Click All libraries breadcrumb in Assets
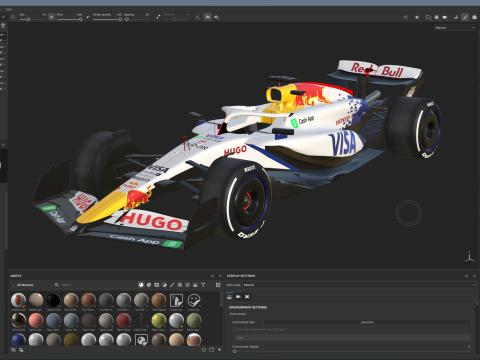480x360 pixels. [x=25, y=285]
